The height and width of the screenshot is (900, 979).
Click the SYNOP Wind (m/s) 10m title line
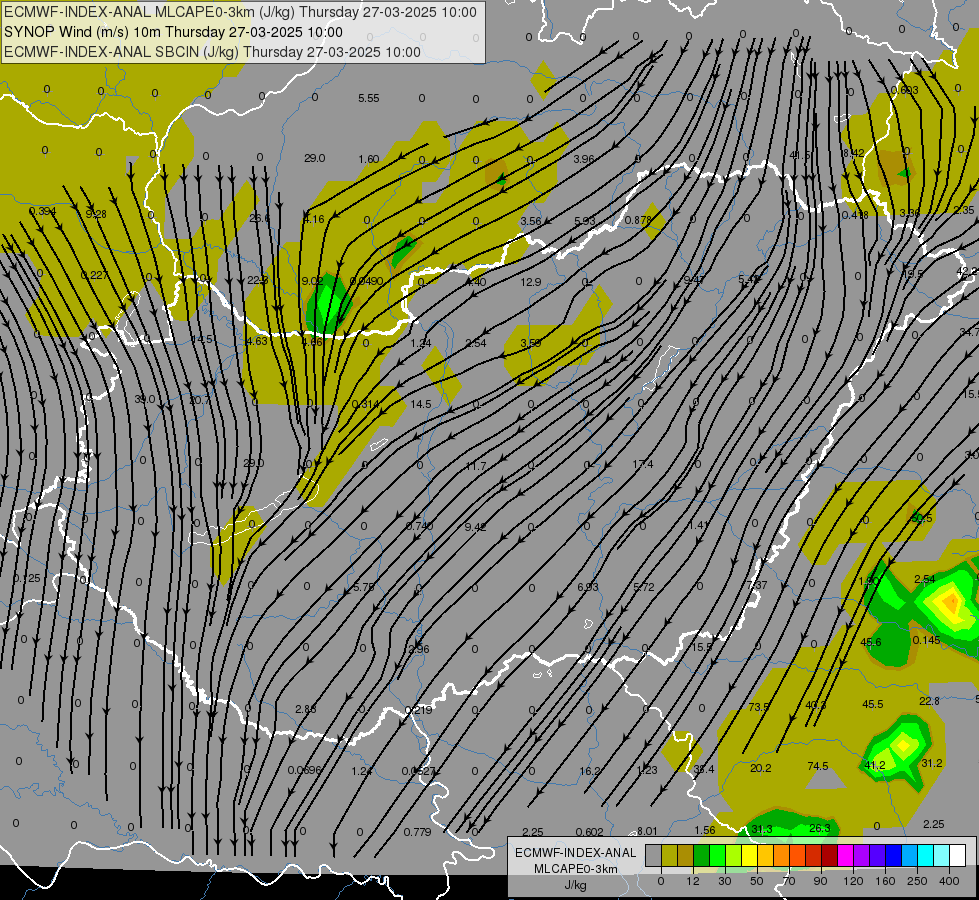point(174,32)
